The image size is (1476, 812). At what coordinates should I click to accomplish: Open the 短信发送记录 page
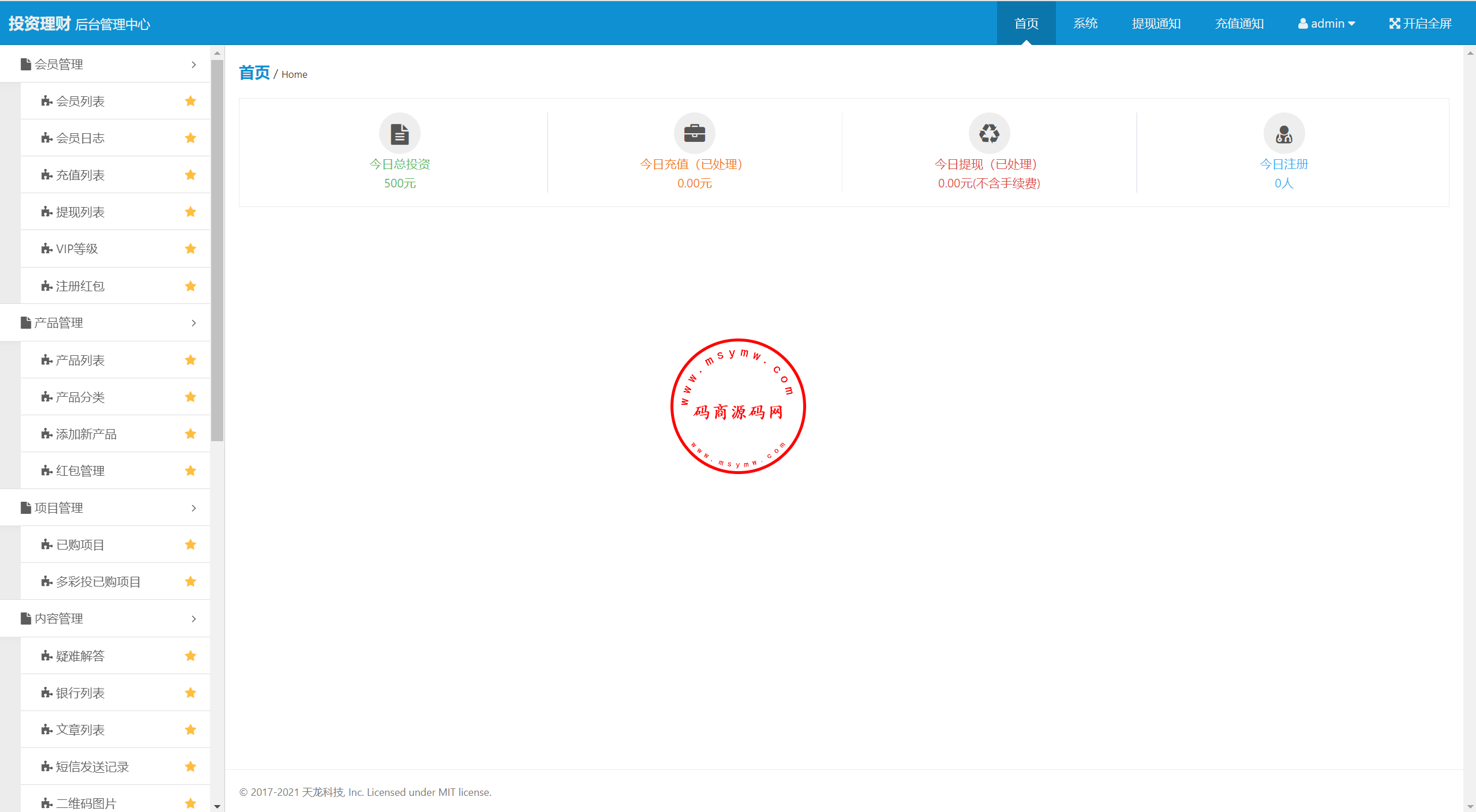115,766
